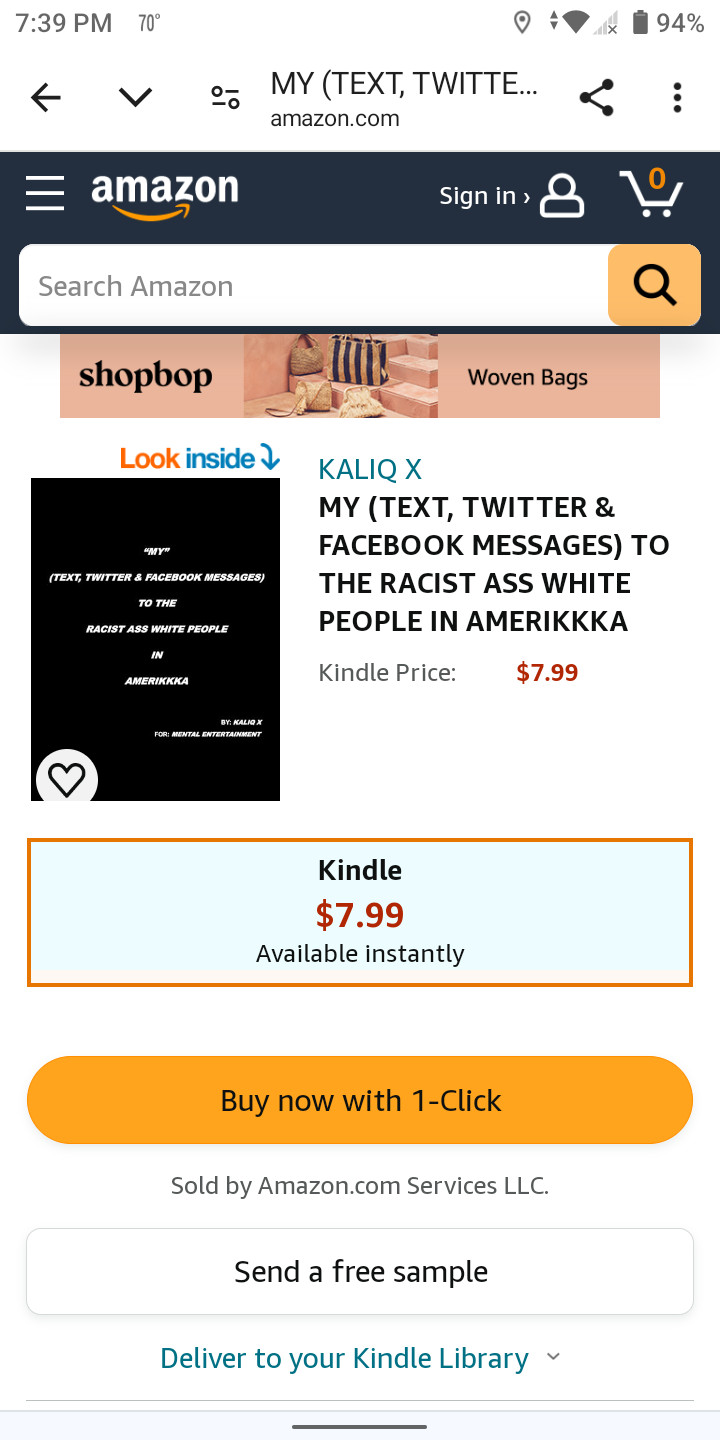Open author KALIQ X link

(370, 469)
